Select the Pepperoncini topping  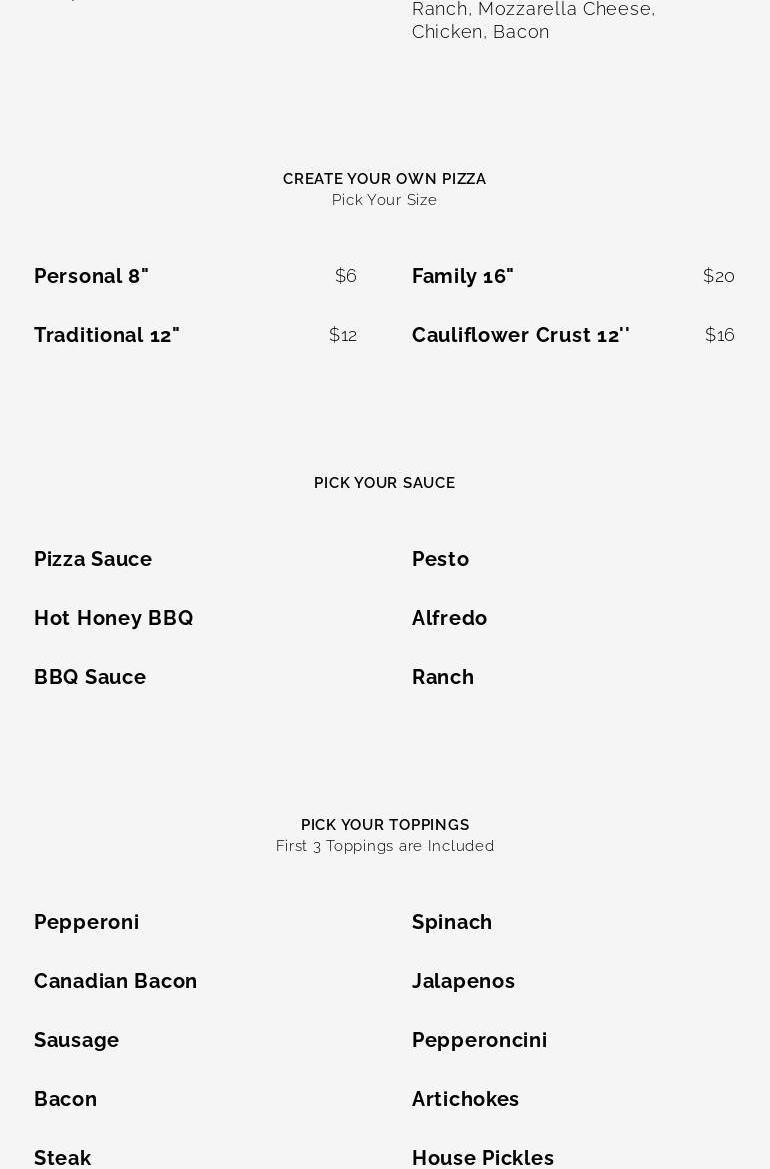click(x=479, y=1040)
